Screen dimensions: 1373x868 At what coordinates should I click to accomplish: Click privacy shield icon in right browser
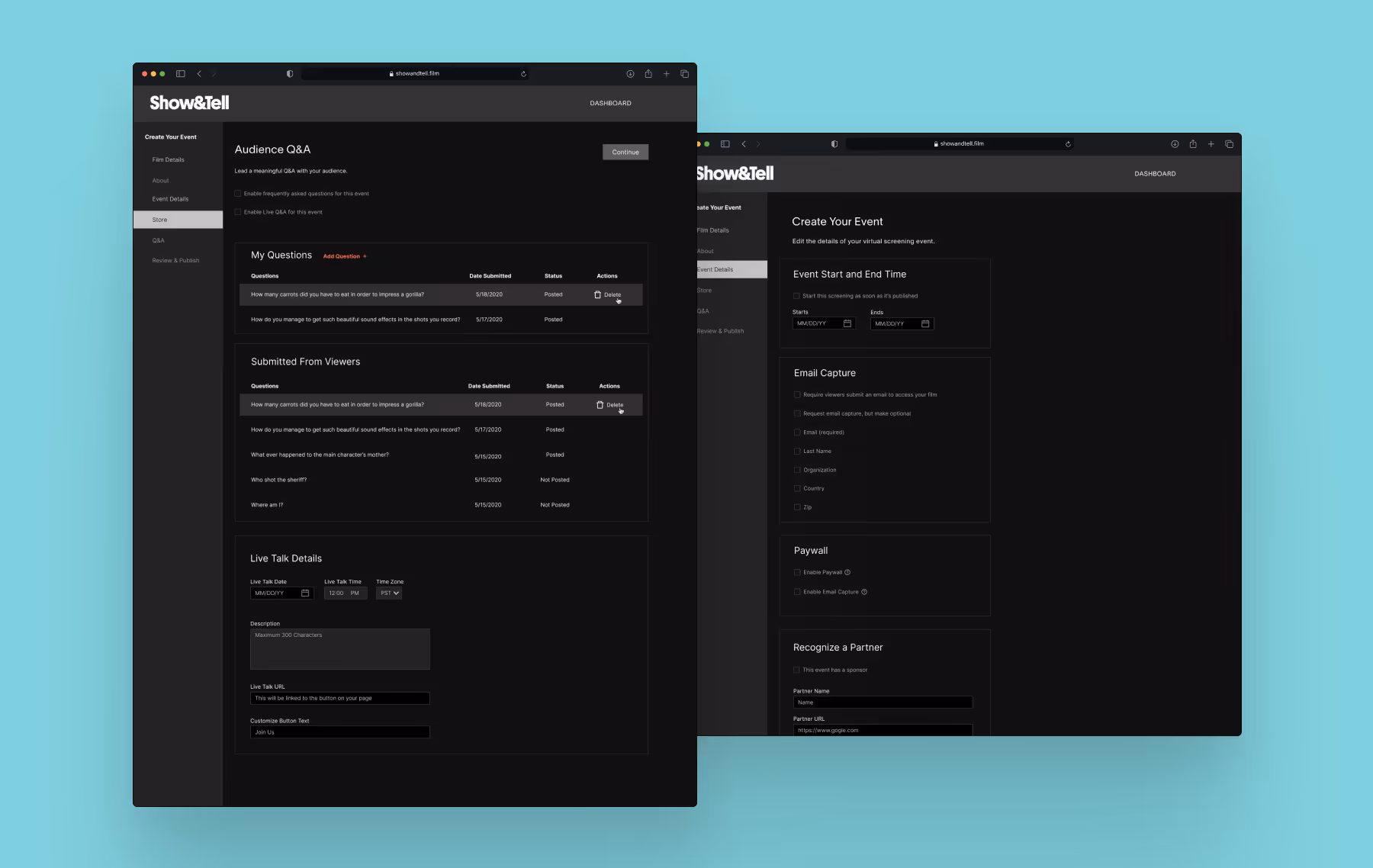834,144
